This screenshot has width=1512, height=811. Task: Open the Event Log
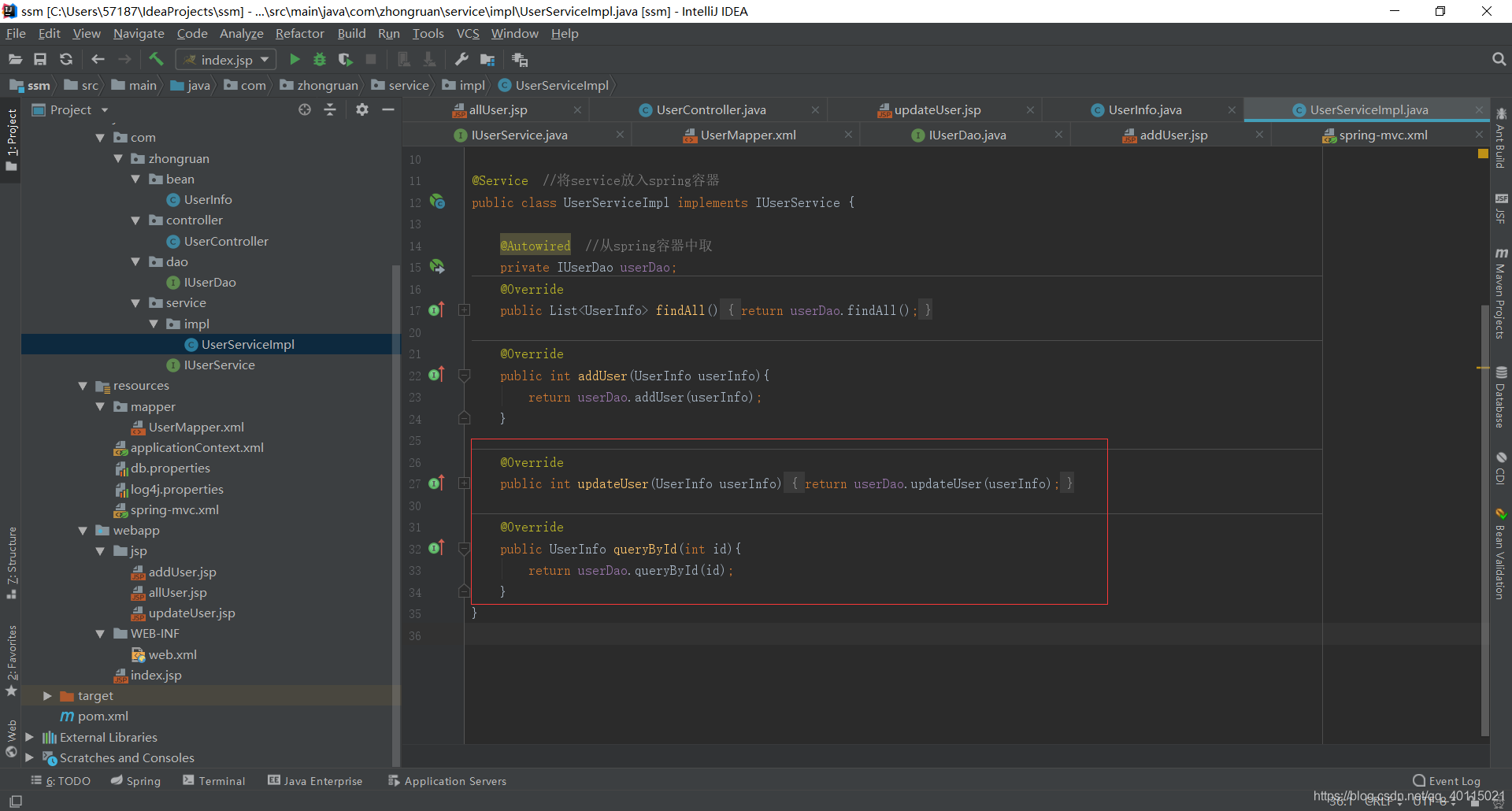(x=1447, y=780)
